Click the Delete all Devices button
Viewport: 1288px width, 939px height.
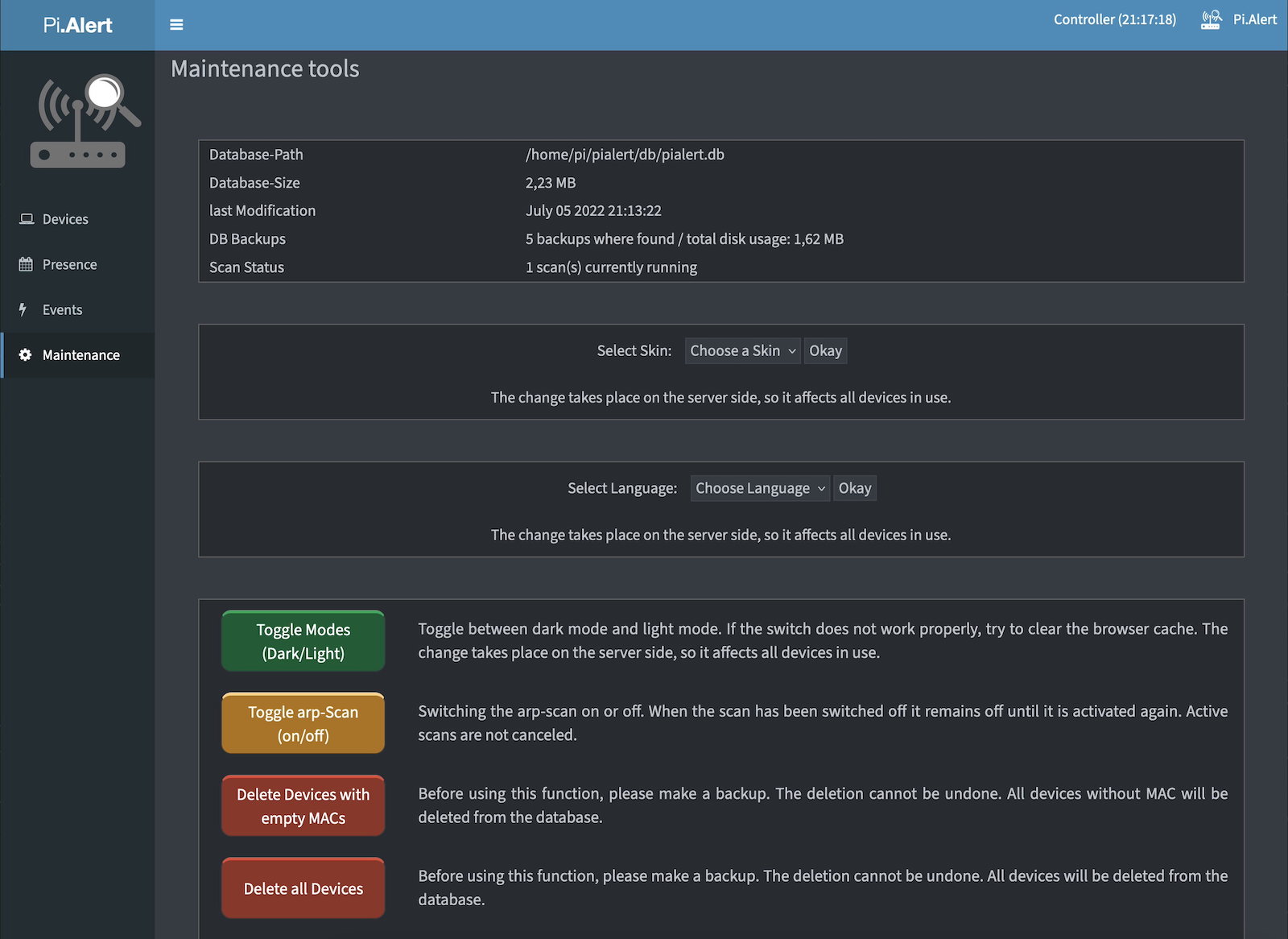point(303,888)
